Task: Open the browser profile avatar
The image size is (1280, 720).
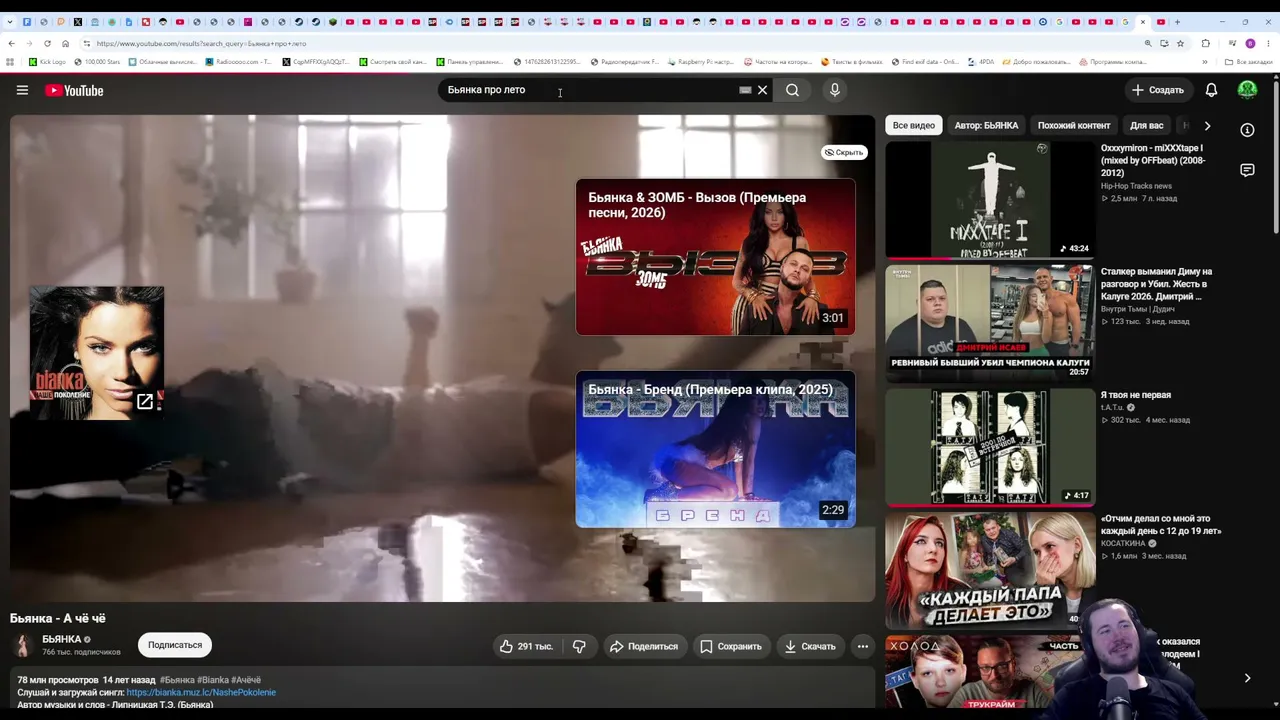Action: 1250,43
